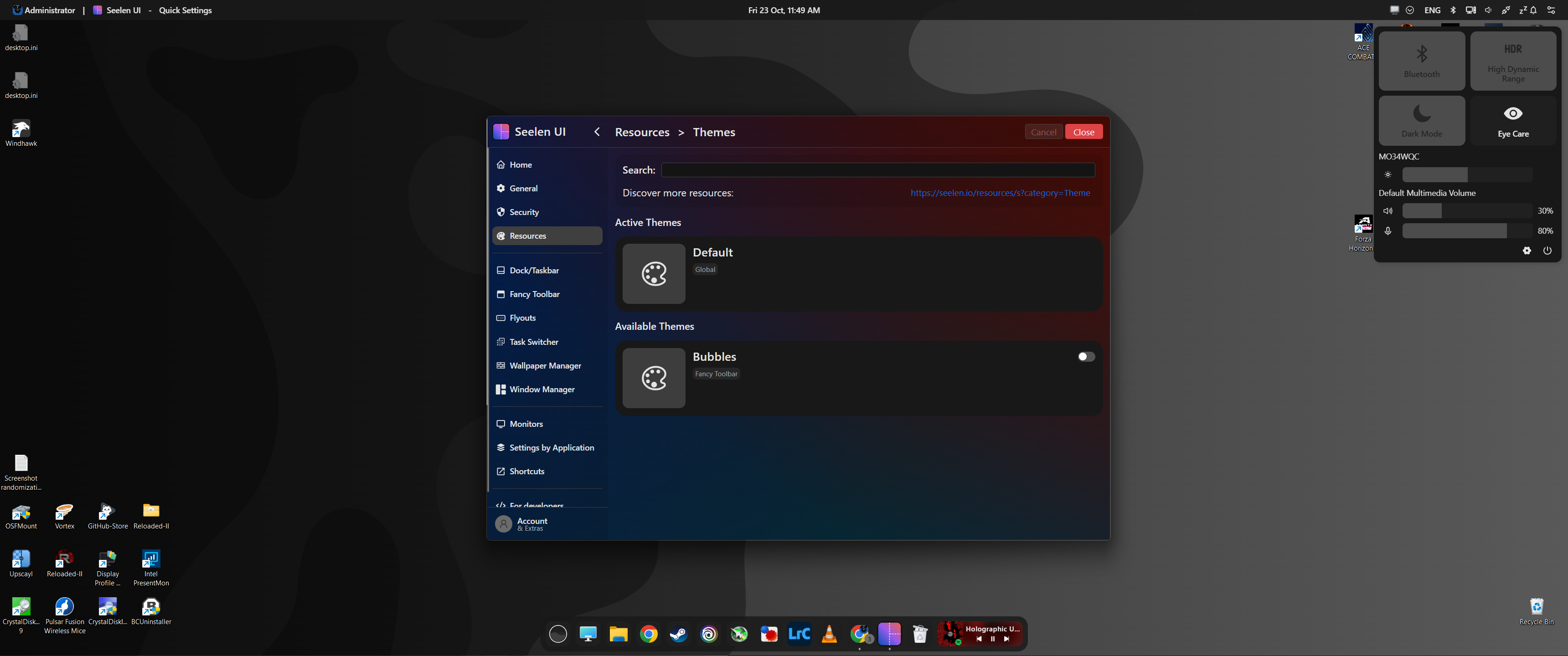Screen dimensions: 1568x656
Task: Open Window Manager settings
Action: click(547, 389)
